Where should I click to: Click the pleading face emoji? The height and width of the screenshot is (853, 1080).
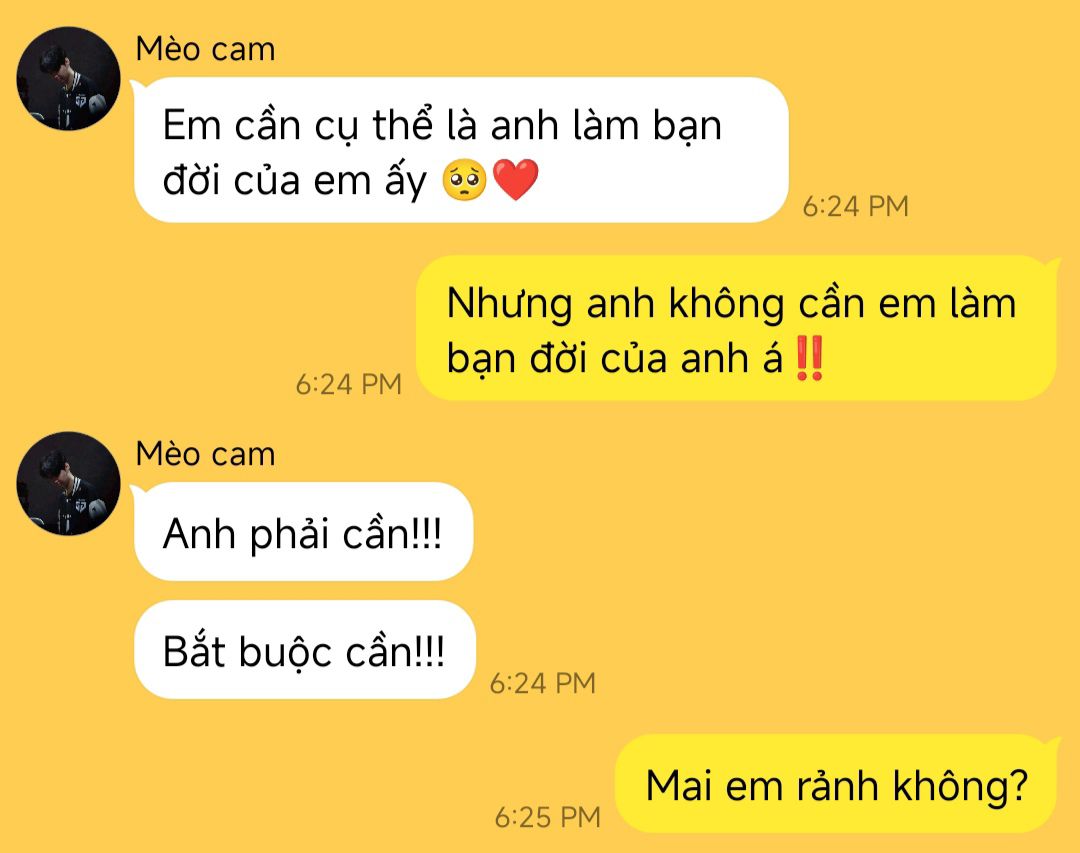[x=464, y=180]
